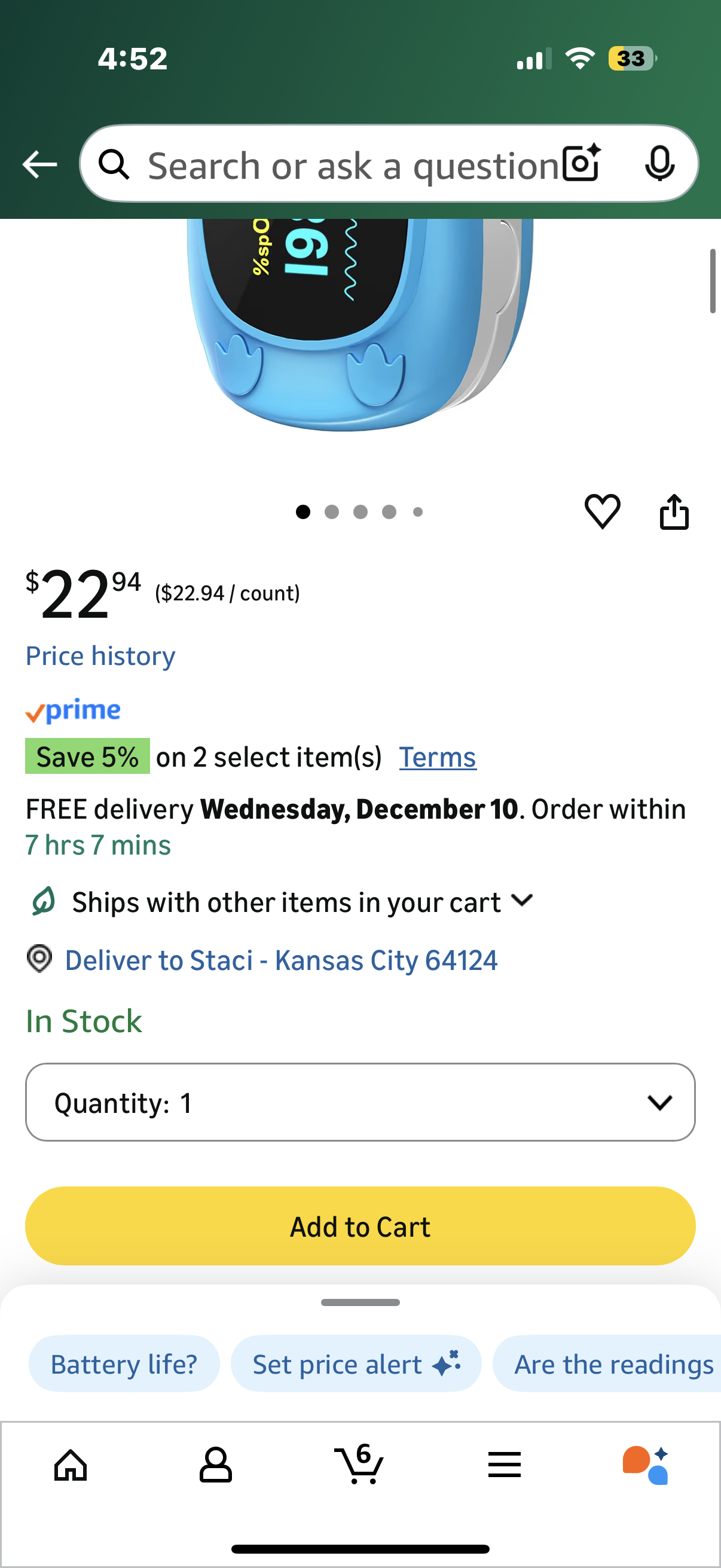Open the Quantity dropdown

pos(360,1102)
